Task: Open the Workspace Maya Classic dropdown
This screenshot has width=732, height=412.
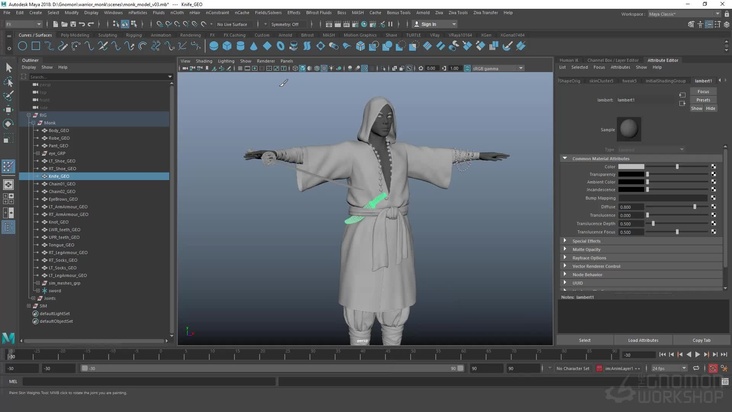Action: point(684,14)
